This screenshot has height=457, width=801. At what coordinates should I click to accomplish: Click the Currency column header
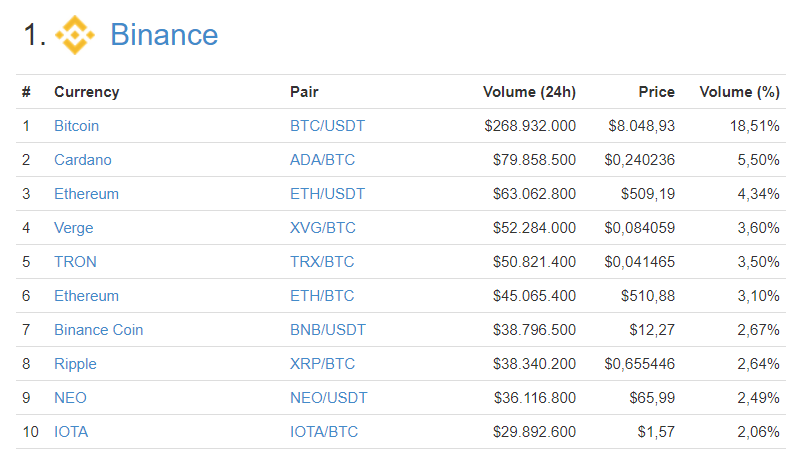pos(87,92)
